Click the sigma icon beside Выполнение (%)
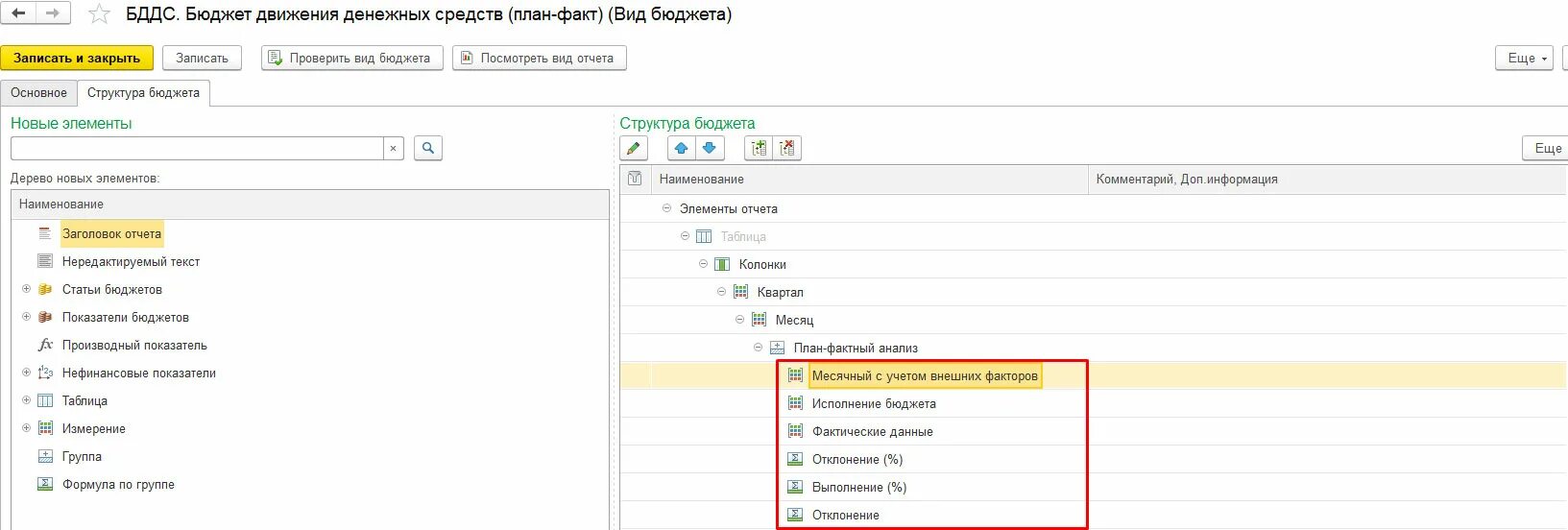This screenshot has height=530, width=1568. pos(795,487)
